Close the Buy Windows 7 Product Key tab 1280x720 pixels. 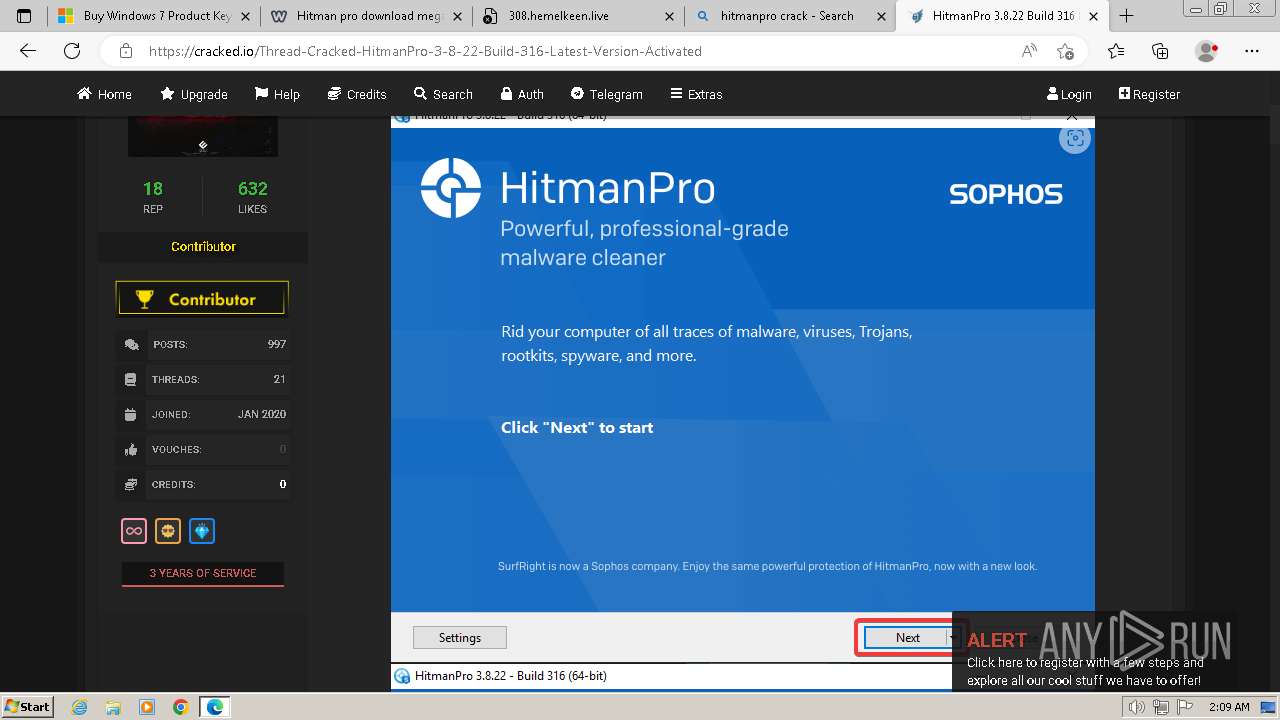[x=246, y=16]
